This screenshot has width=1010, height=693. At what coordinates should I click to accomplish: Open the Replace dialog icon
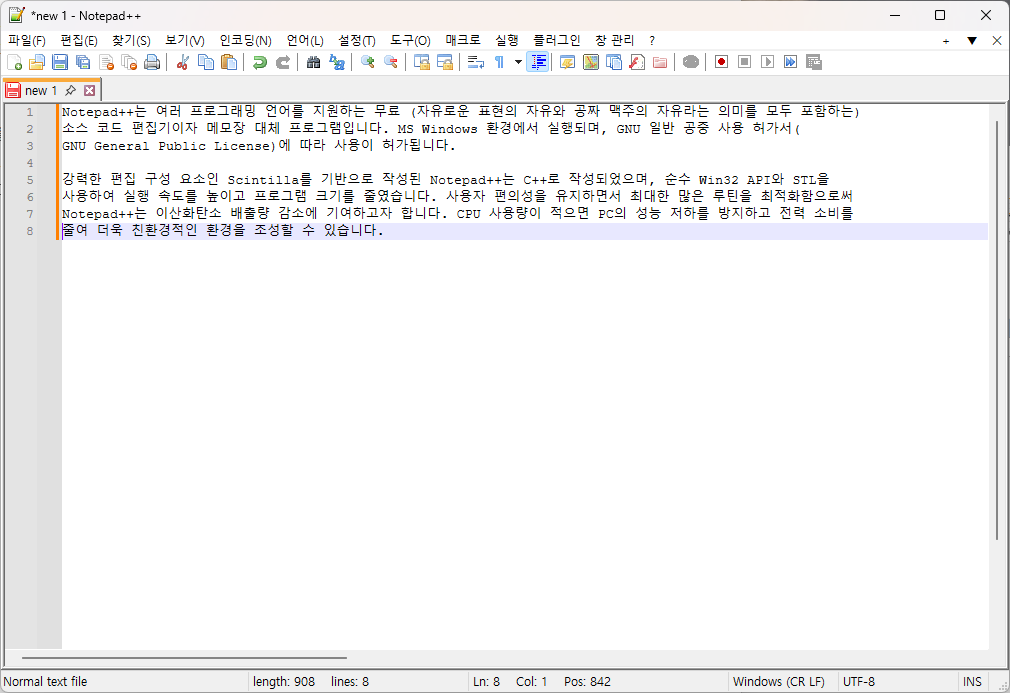pyautogui.click(x=337, y=62)
